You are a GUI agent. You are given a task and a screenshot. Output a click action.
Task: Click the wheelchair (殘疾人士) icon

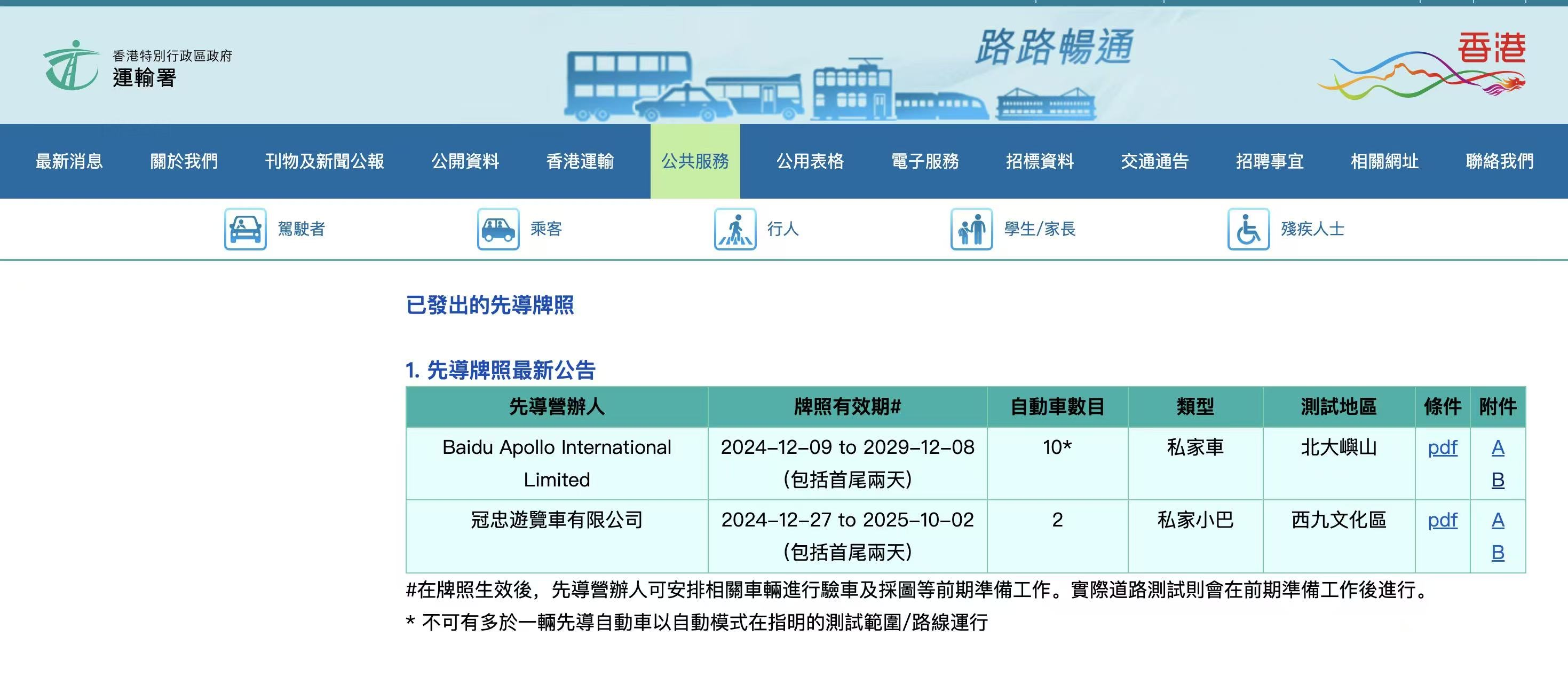point(1248,229)
